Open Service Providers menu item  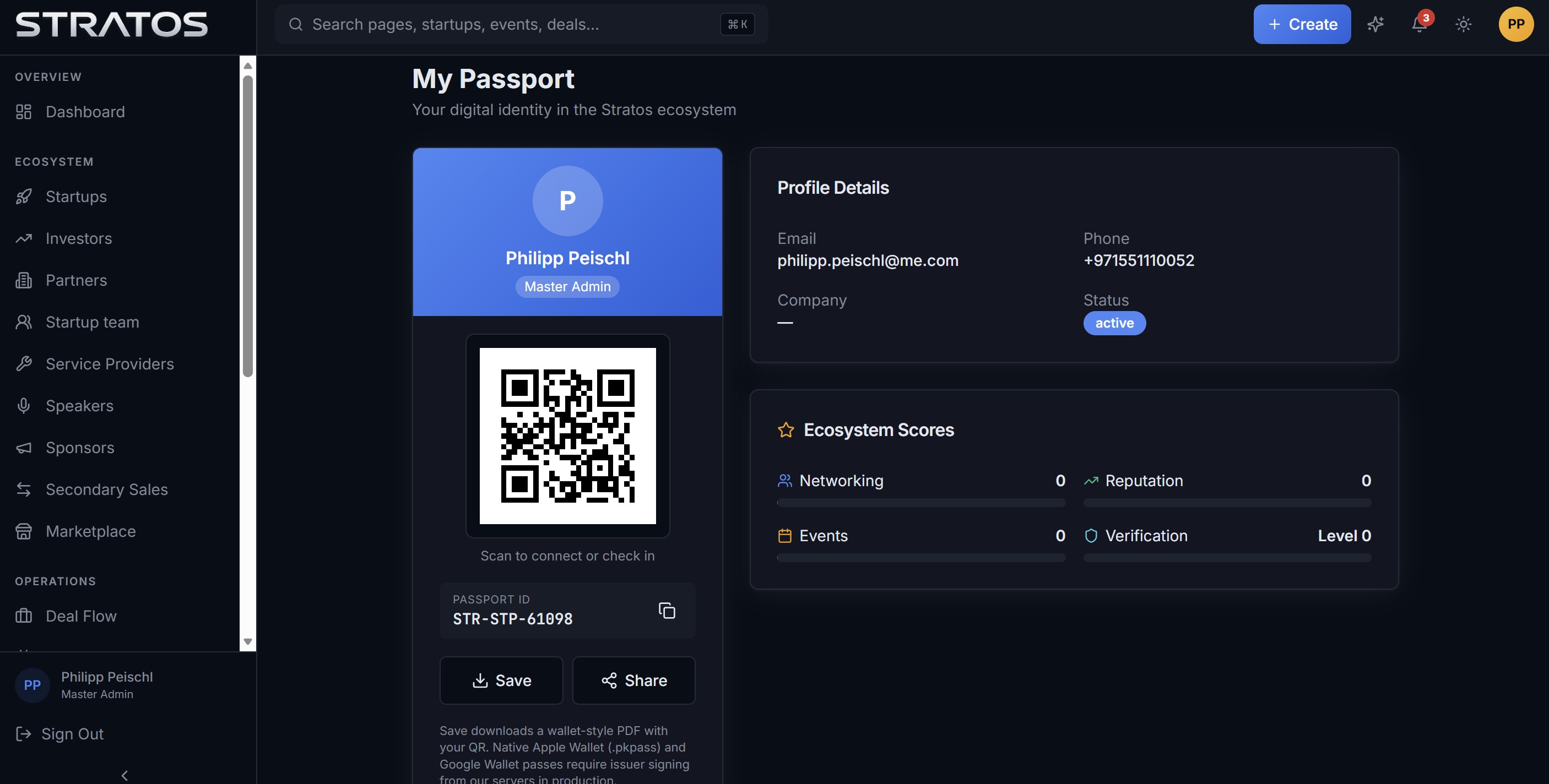click(x=120, y=364)
